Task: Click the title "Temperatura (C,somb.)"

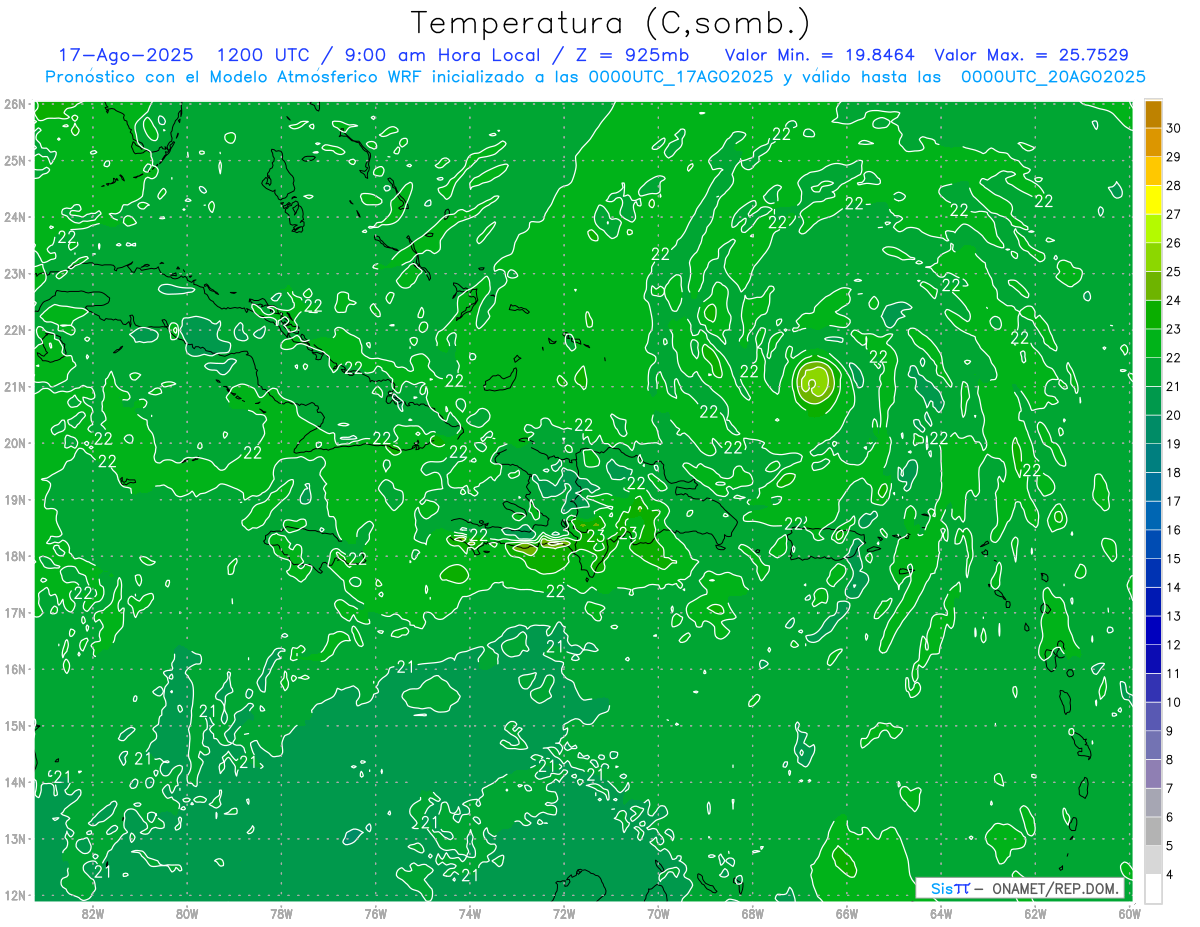Action: (x=611, y=24)
